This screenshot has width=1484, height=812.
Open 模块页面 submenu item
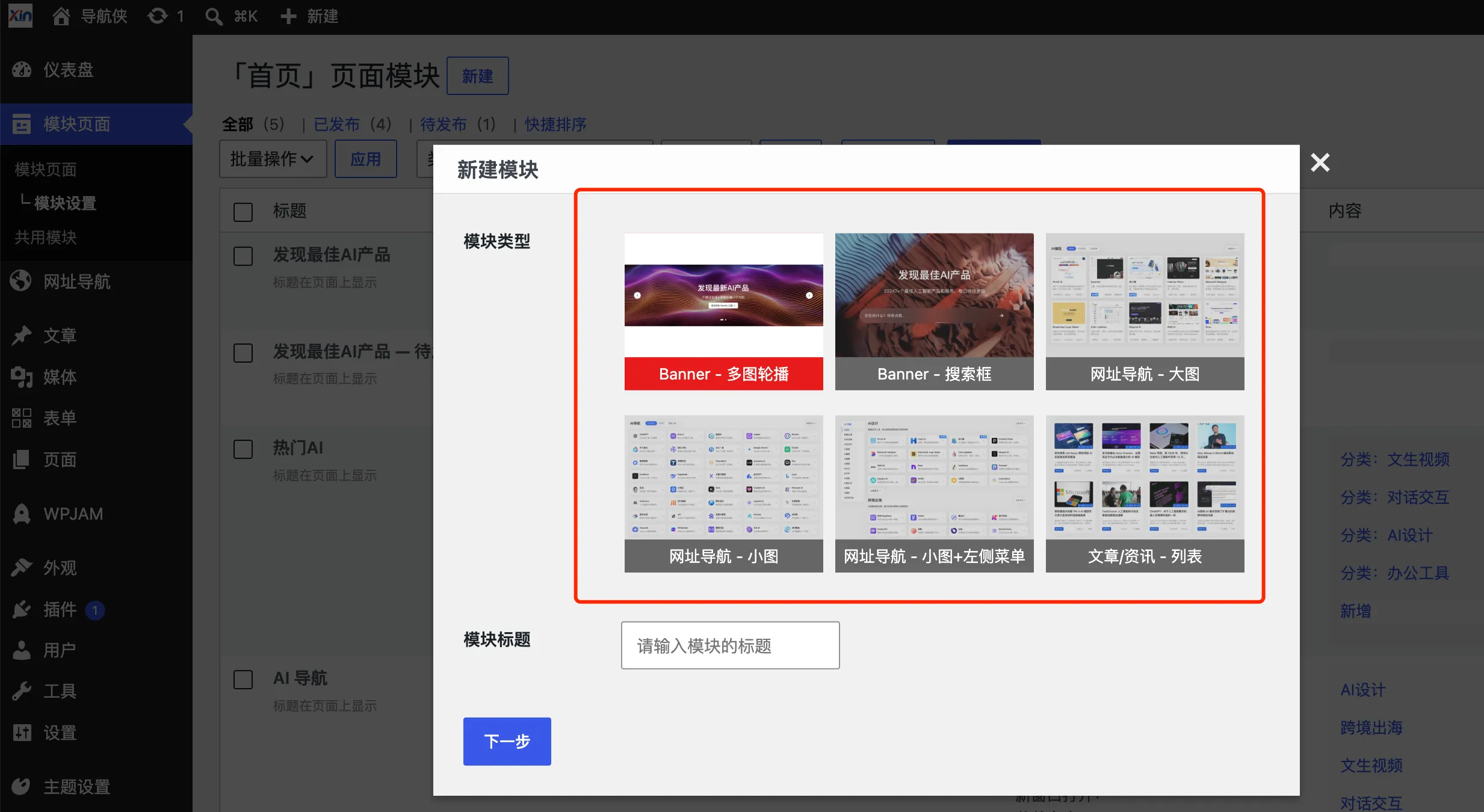tap(46, 169)
